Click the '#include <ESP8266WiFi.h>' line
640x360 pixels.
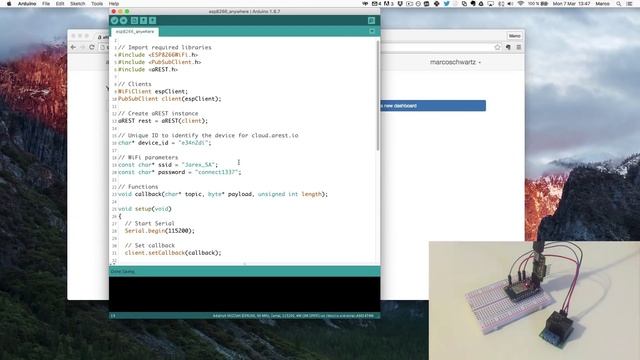[158, 55]
